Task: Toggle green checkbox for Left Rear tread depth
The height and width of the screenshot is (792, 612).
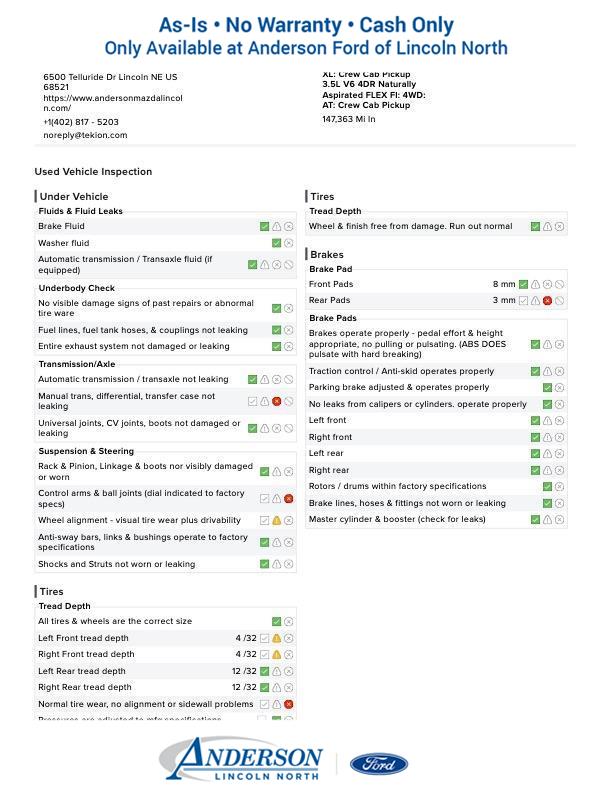Action: [265, 671]
